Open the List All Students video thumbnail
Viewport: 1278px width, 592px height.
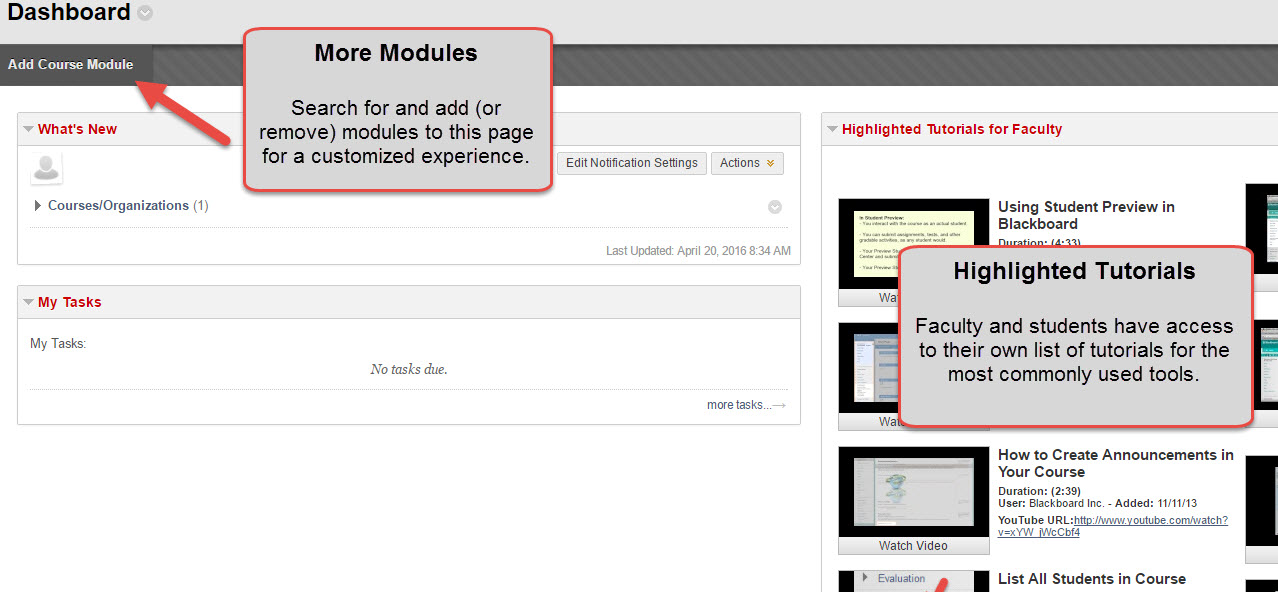click(x=914, y=581)
